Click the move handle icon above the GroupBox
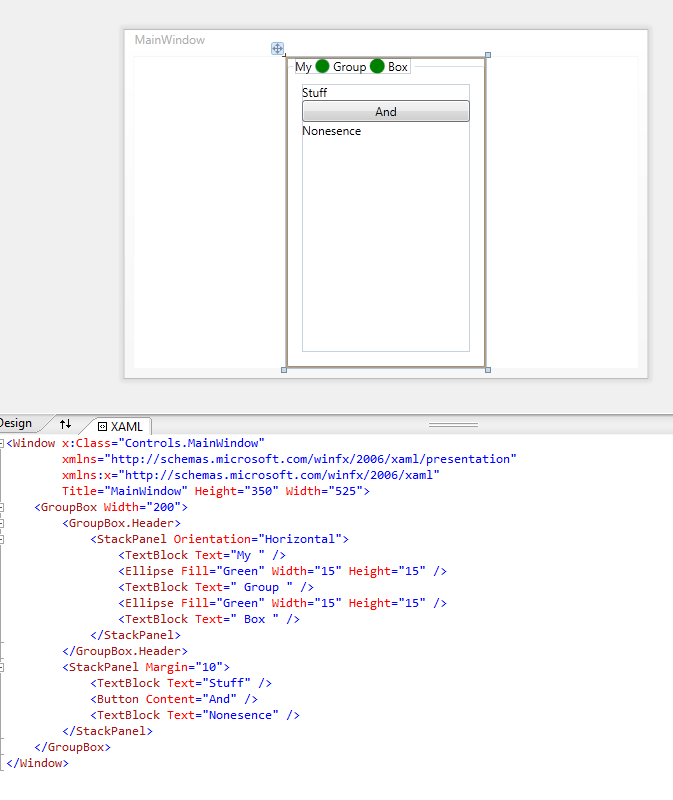This screenshot has width=673, height=800. [277, 48]
